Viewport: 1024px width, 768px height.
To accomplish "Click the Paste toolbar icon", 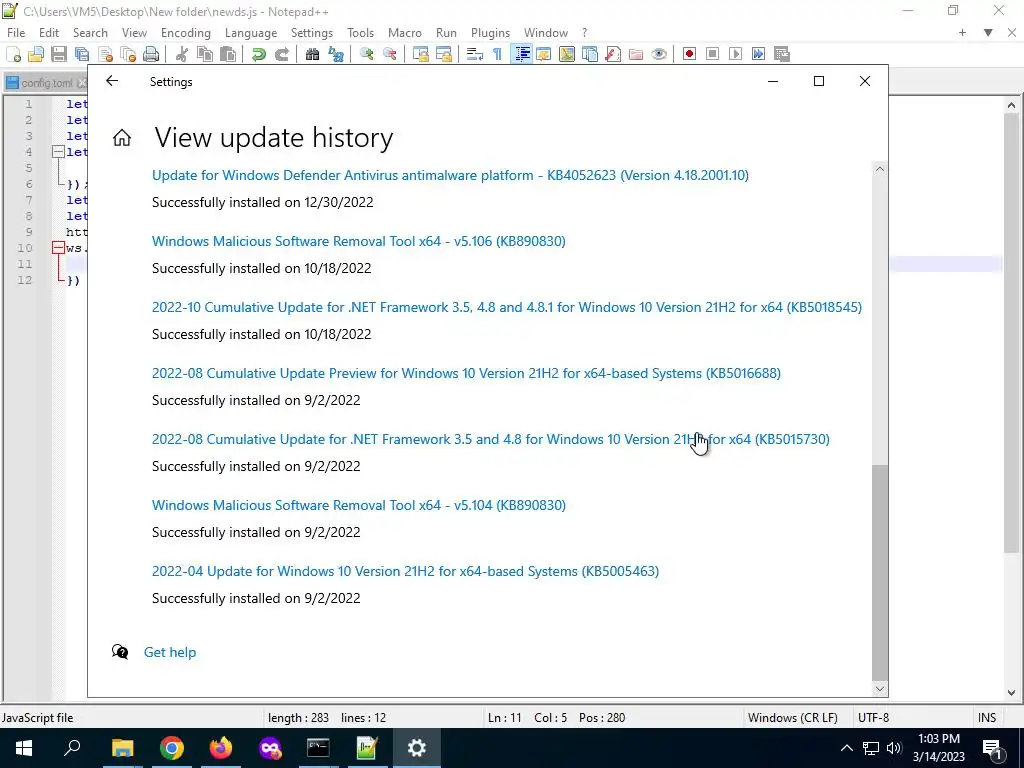I will pyautogui.click(x=228, y=54).
